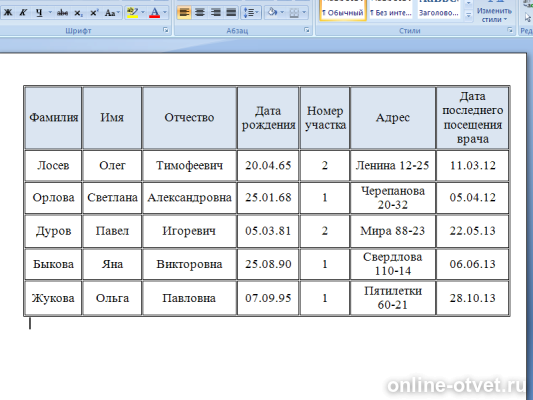Viewport: 533px width, 400px height.
Task: Apply shading with the paint bucket
Action: [272, 13]
